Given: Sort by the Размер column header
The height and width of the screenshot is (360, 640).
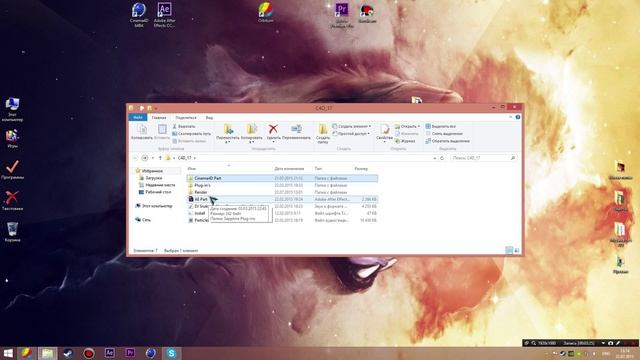Looking at the screenshot, I should 361,169.
